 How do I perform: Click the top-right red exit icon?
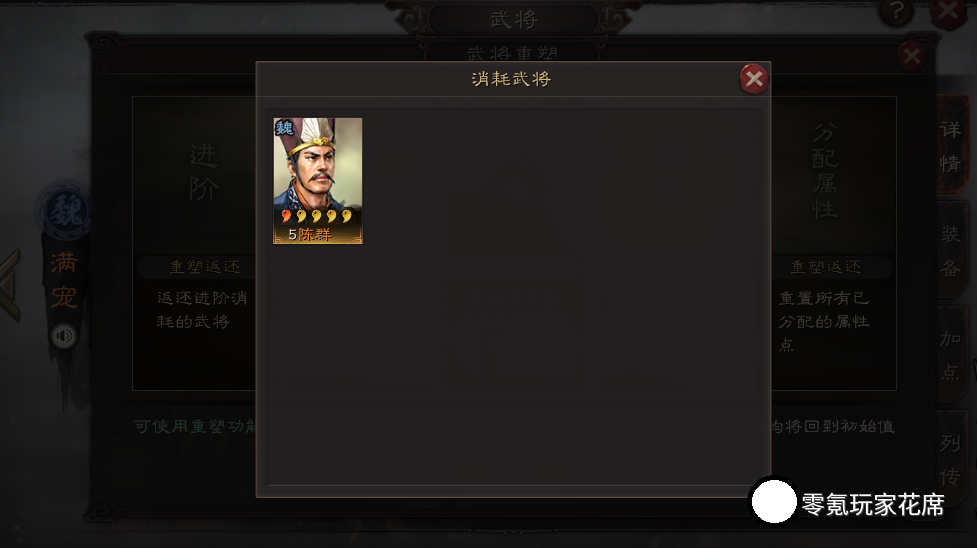(x=948, y=12)
